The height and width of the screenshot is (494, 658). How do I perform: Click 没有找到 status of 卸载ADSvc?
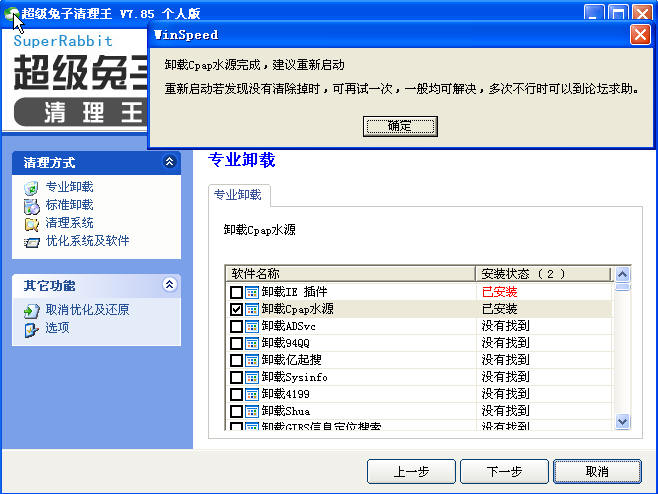[x=505, y=326]
